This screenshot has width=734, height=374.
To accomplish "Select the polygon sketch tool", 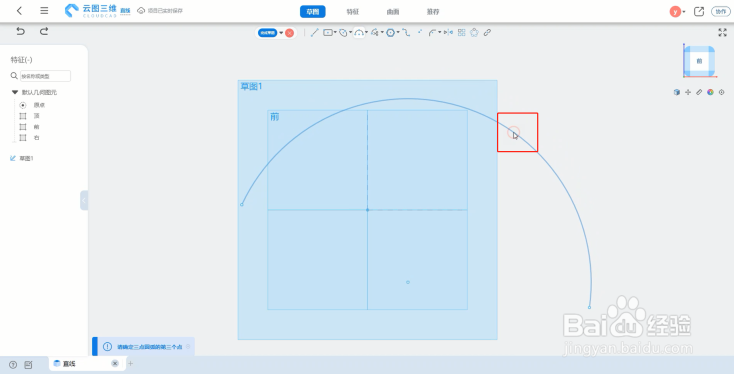I will (374, 32).
